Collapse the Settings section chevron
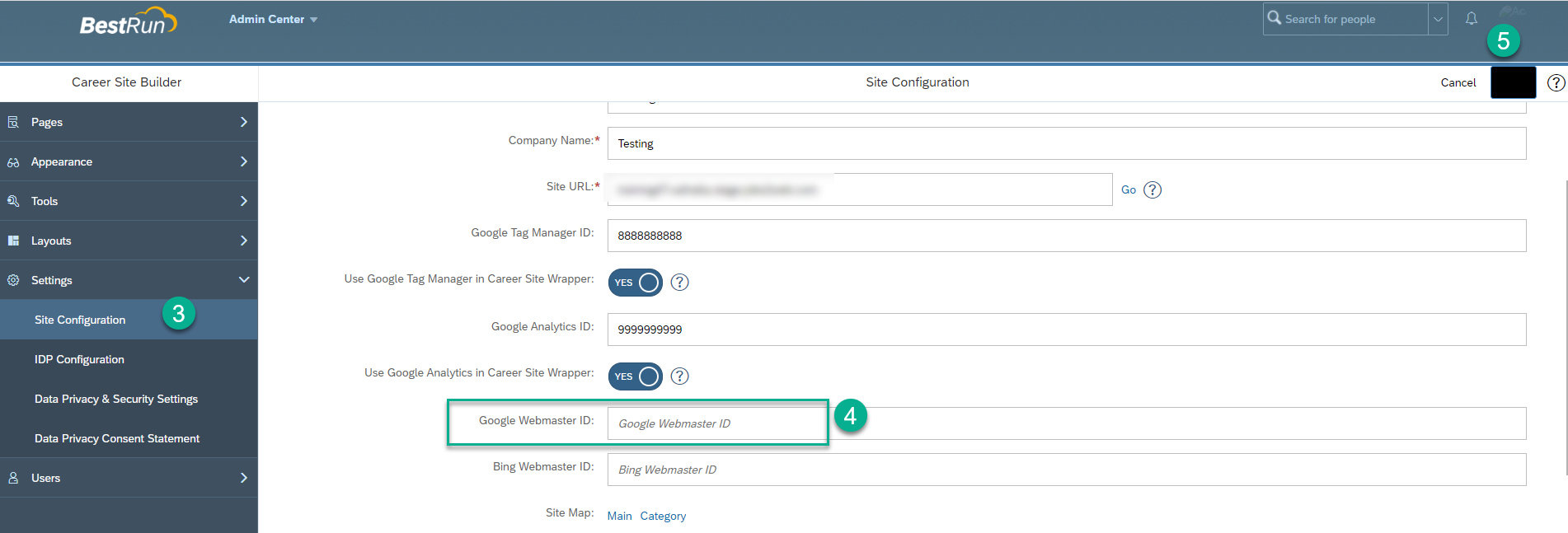1568x533 pixels. point(243,280)
